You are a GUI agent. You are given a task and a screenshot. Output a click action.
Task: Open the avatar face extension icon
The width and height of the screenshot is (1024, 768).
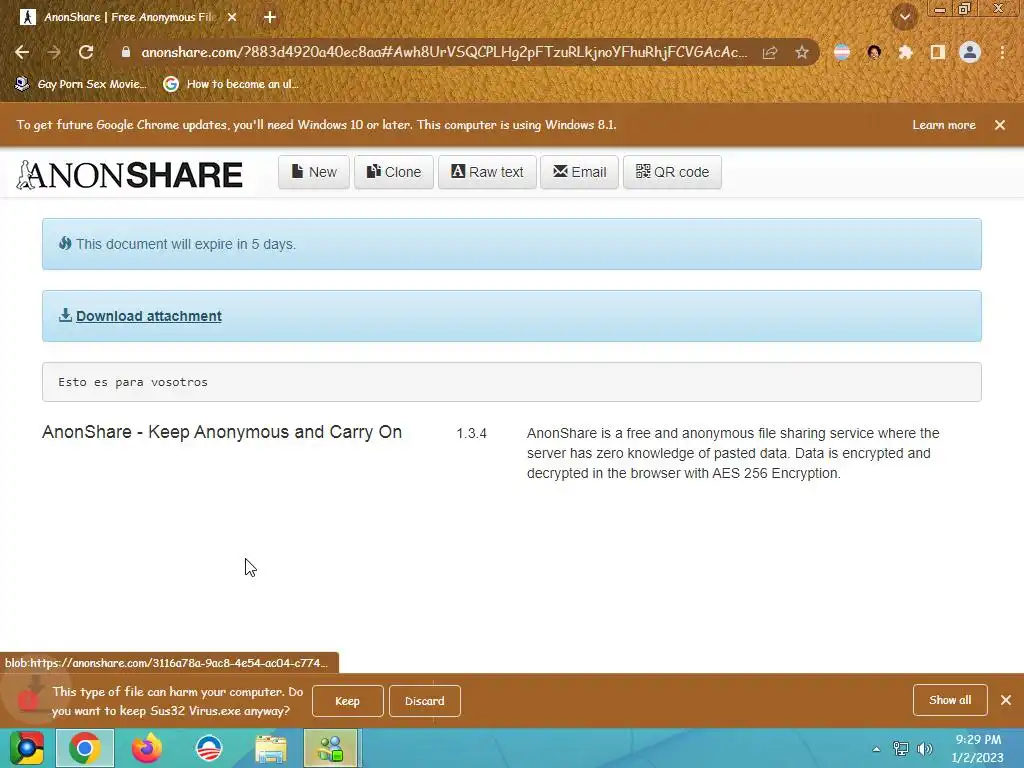[874, 52]
